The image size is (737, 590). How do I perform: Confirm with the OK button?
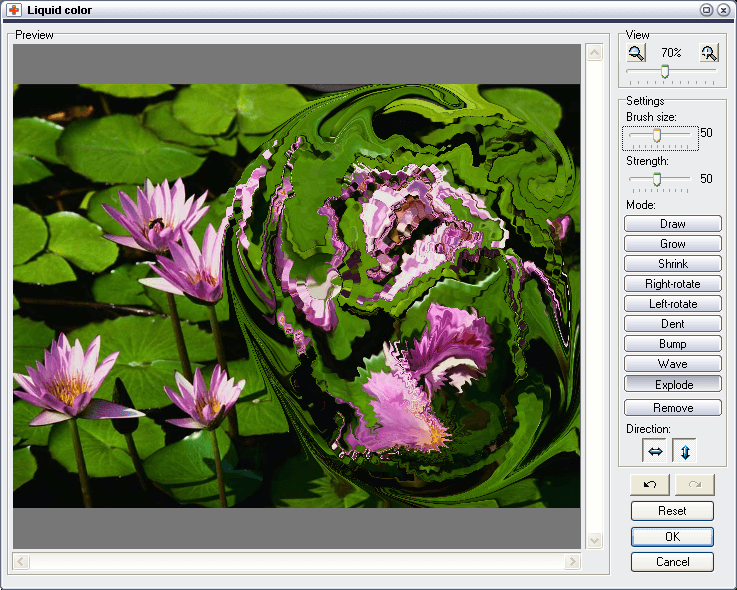pos(672,536)
